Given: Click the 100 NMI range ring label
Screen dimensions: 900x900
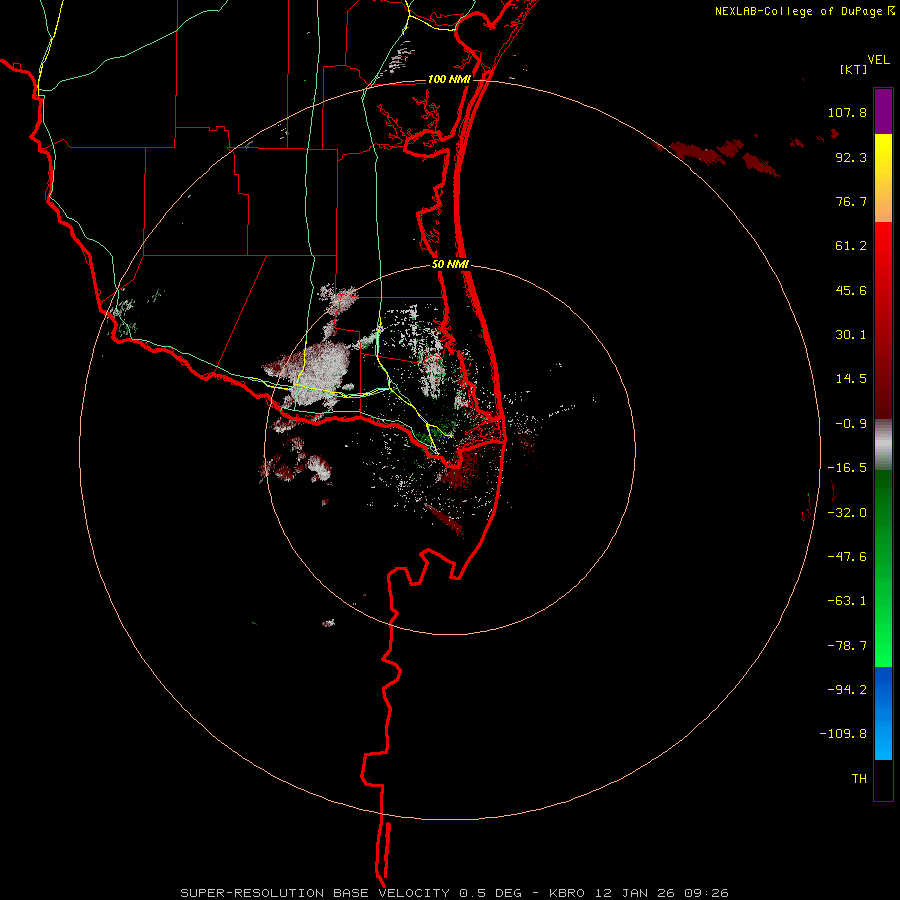Looking at the screenshot, I should (x=449, y=79).
